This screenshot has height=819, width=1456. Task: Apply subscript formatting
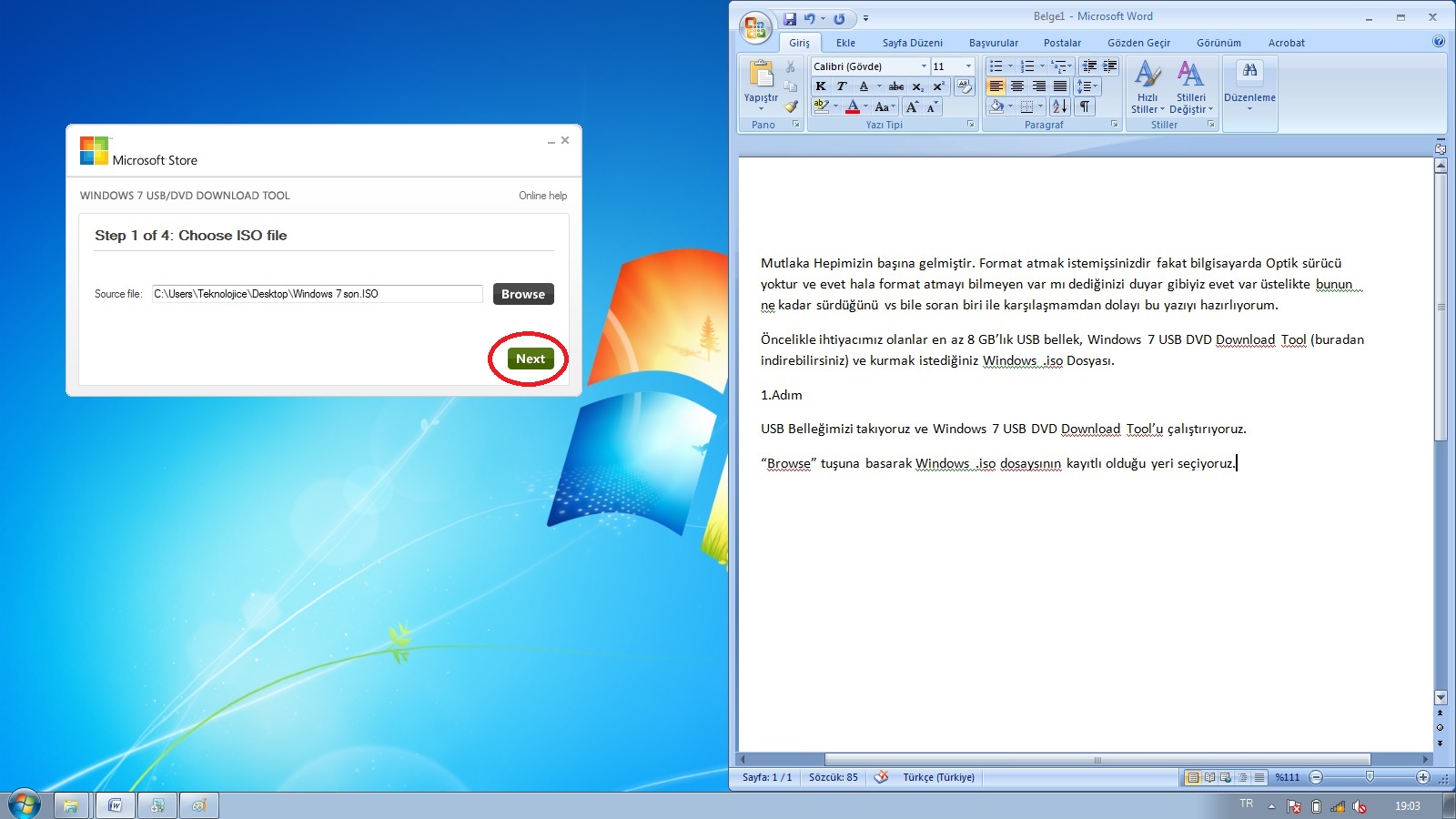click(x=918, y=86)
